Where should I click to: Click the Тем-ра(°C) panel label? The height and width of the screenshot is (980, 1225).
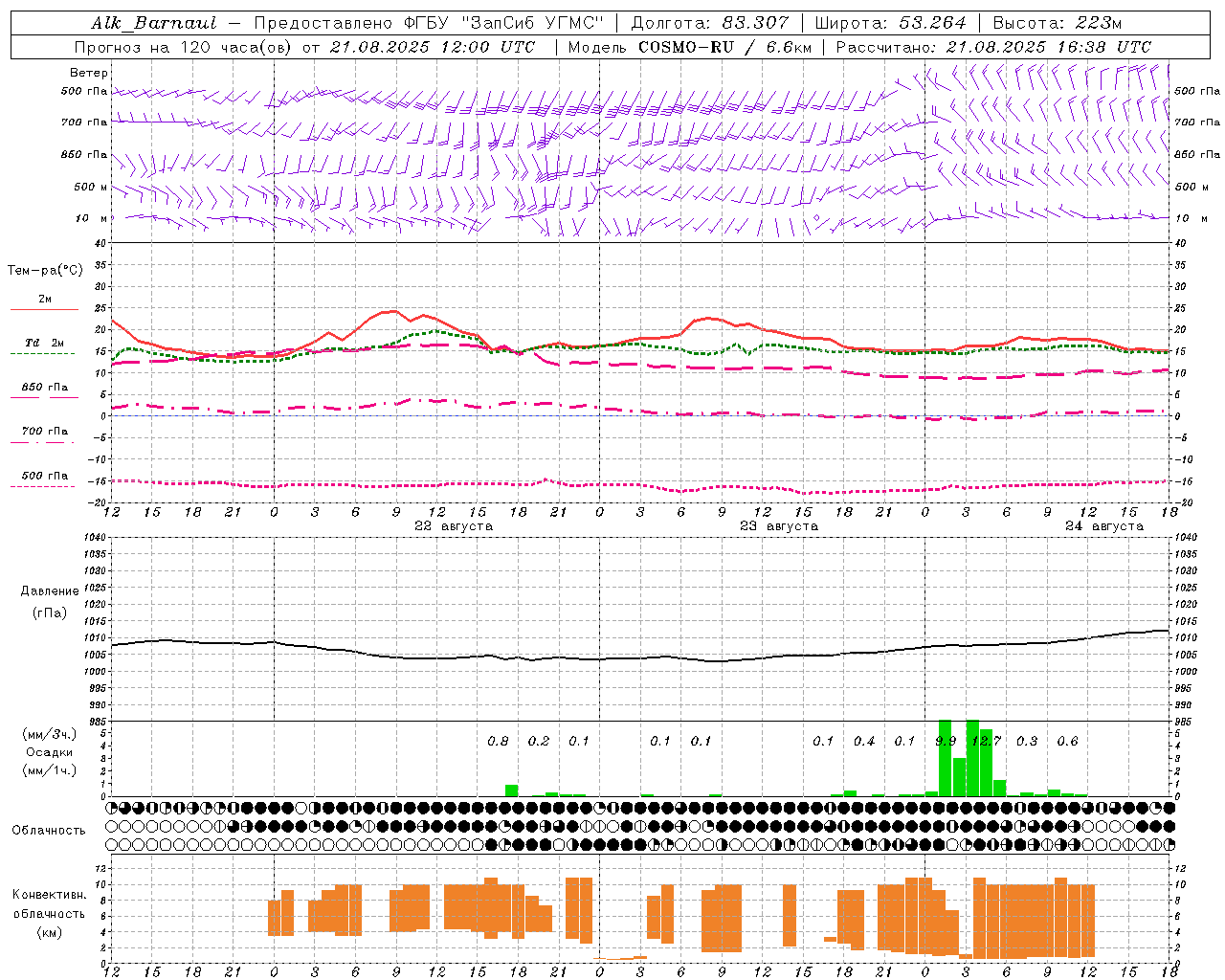coord(45,271)
